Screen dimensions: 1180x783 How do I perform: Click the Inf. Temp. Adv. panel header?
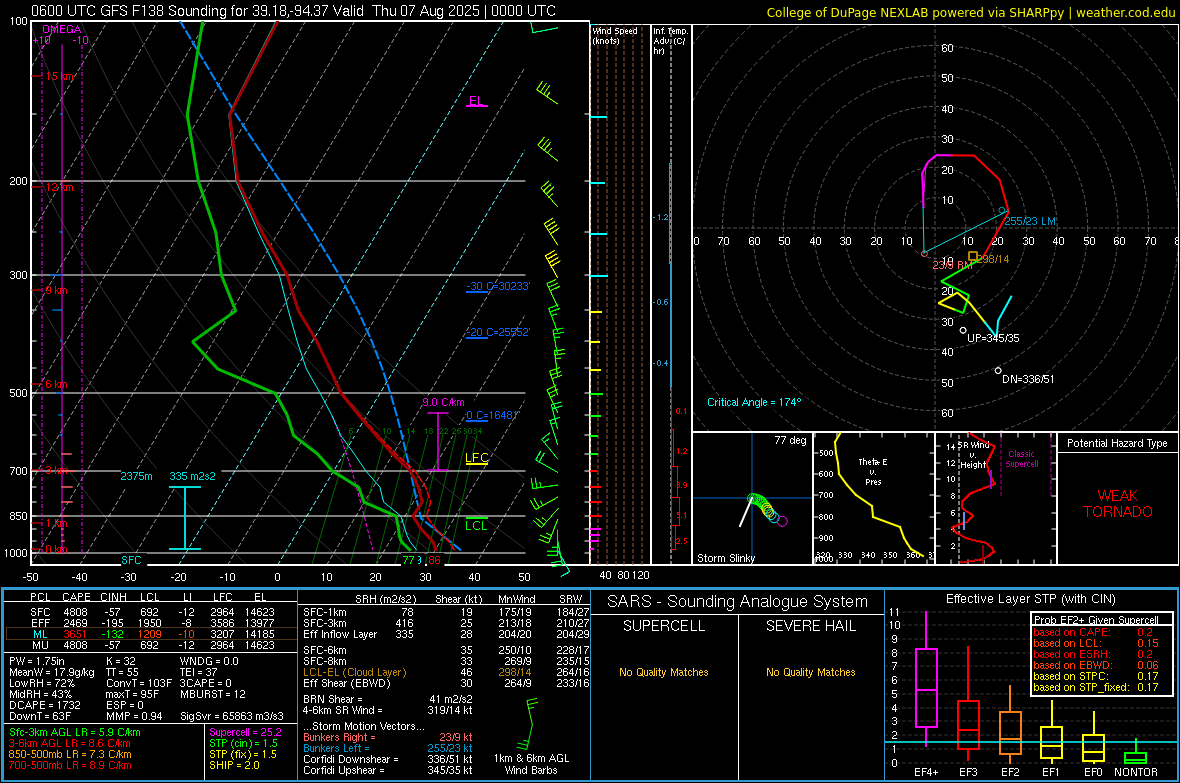pos(670,41)
